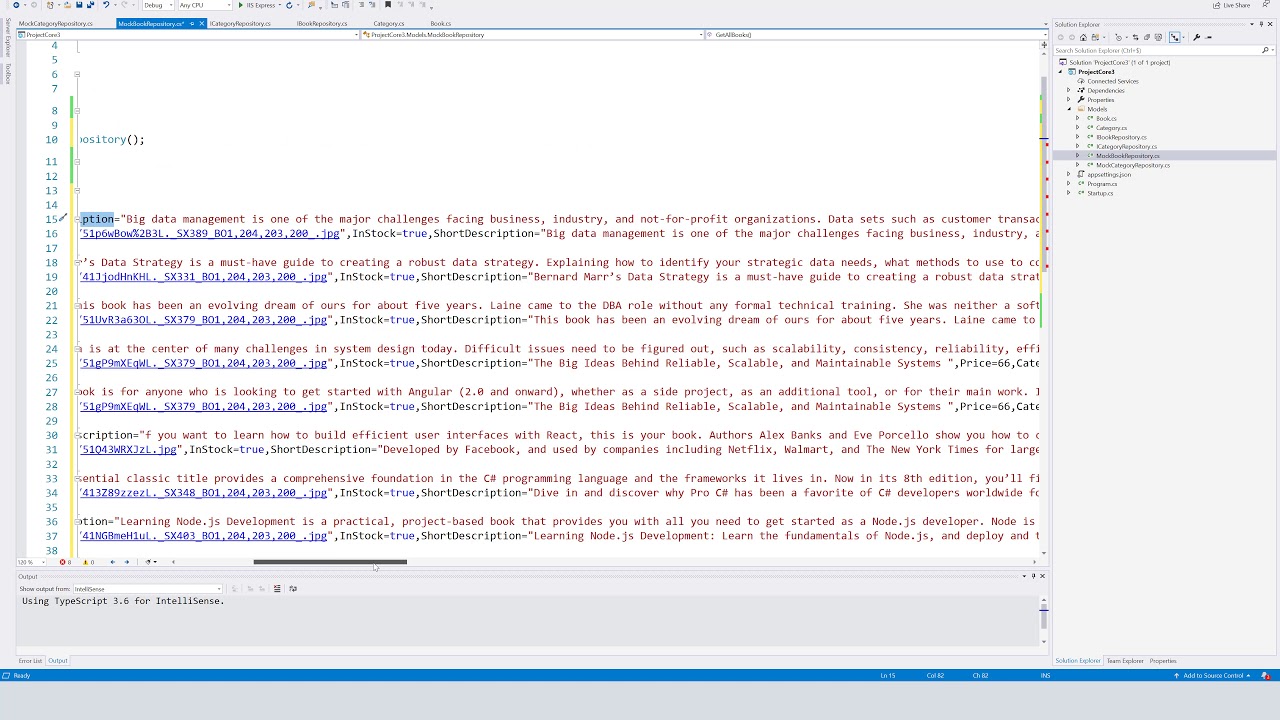
Task: Close the MockBookRepository.cs tab
Action: pyautogui.click(x=202, y=23)
